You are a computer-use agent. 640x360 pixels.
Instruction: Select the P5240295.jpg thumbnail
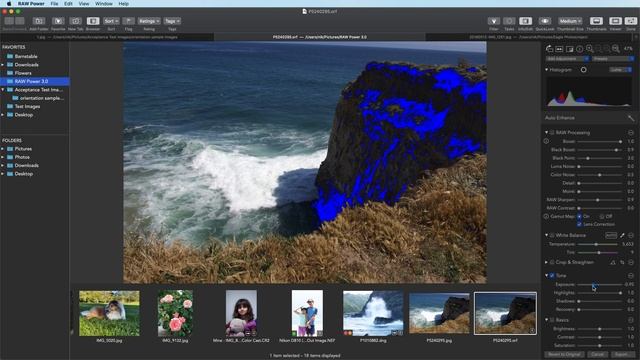coord(439,313)
